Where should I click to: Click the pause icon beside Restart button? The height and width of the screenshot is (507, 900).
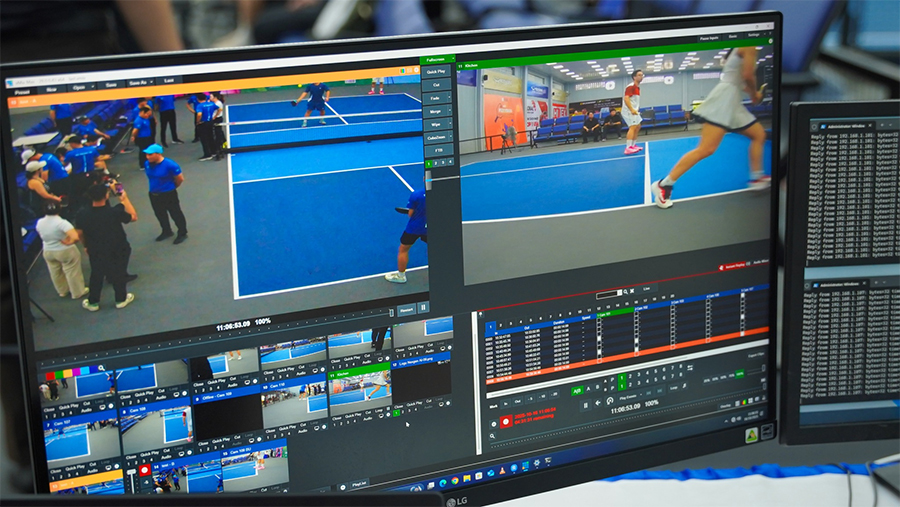pos(423,309)
